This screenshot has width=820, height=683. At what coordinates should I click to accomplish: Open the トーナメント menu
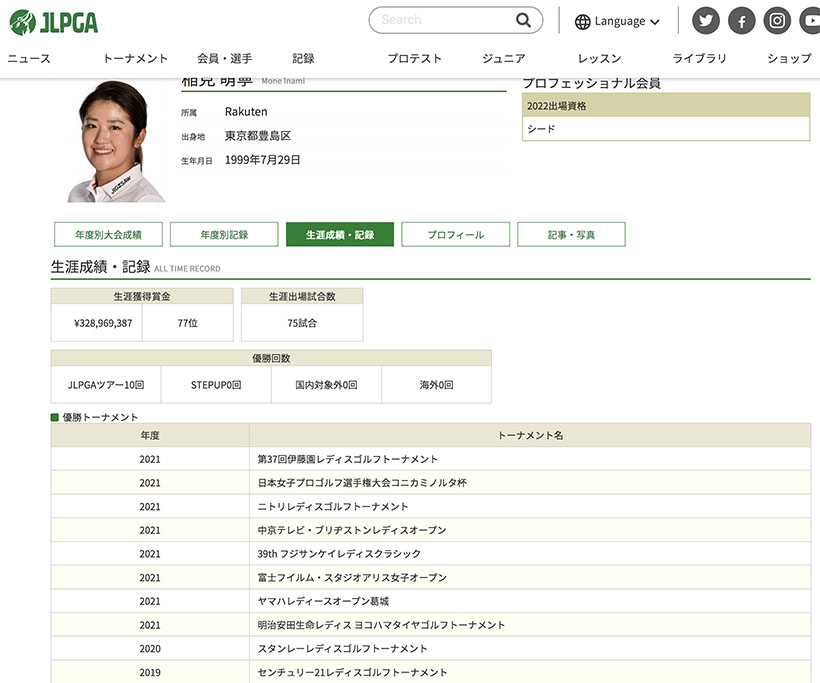pos(135,59)
